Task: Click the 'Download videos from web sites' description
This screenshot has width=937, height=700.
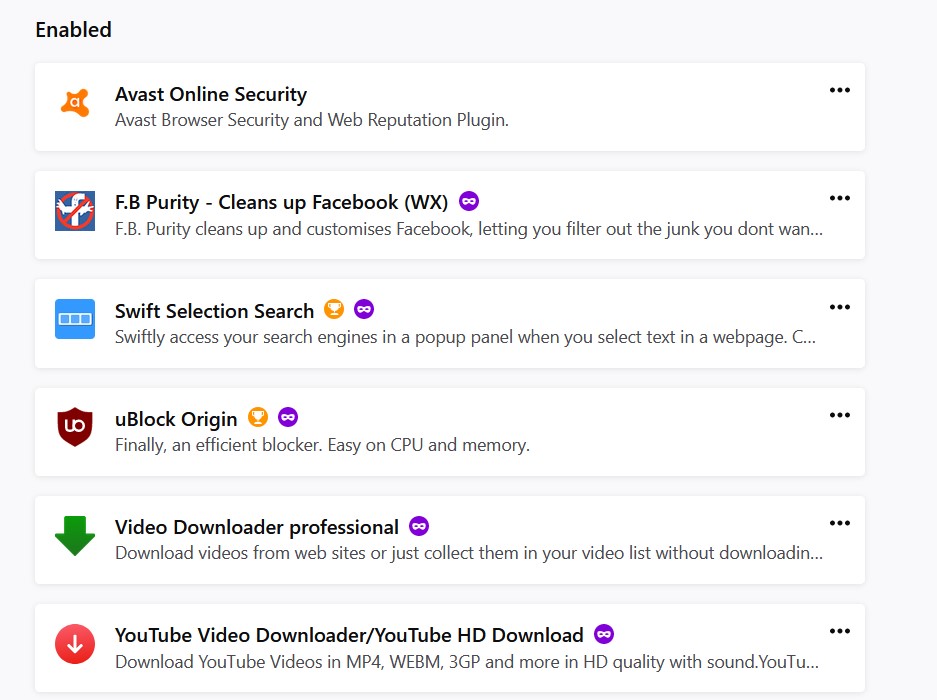Action: point(469,554)
